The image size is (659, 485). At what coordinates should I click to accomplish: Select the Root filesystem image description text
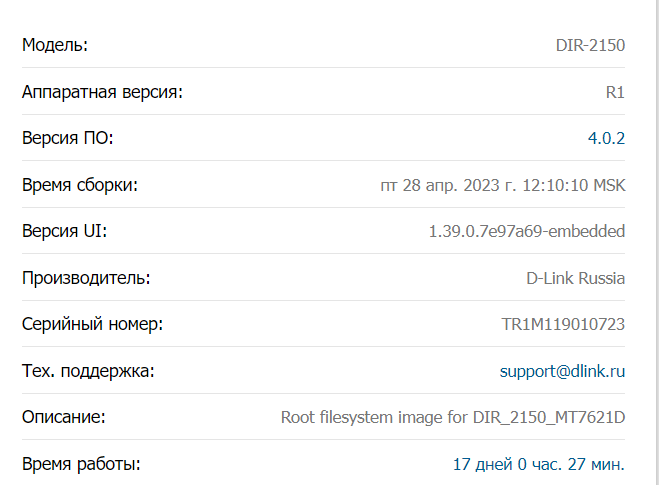pyautogui.click(x=453, y=417)
